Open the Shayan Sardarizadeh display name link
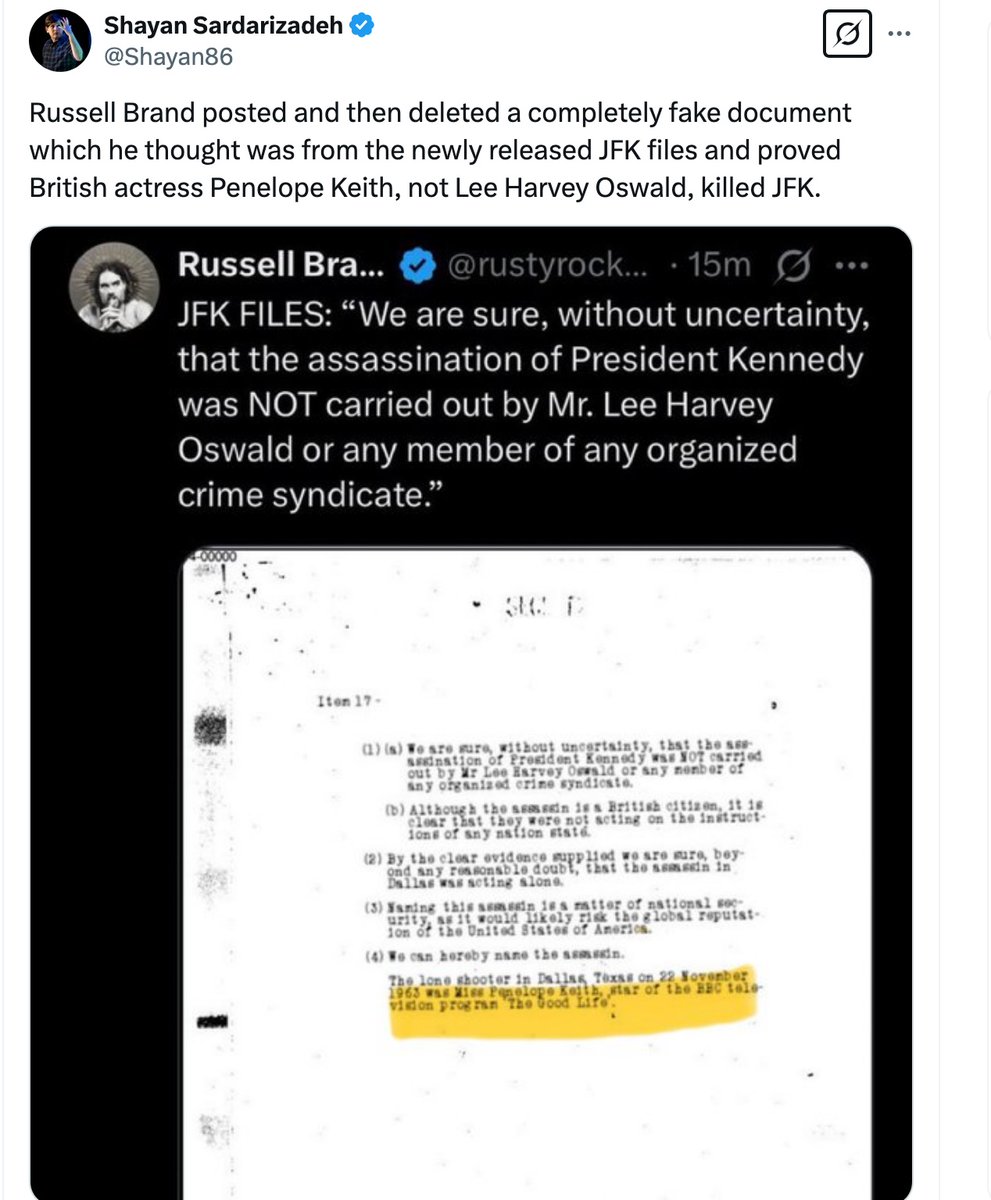Image resolution: width=991 pixels, height=1200 pixels. [x=223, y=27]
